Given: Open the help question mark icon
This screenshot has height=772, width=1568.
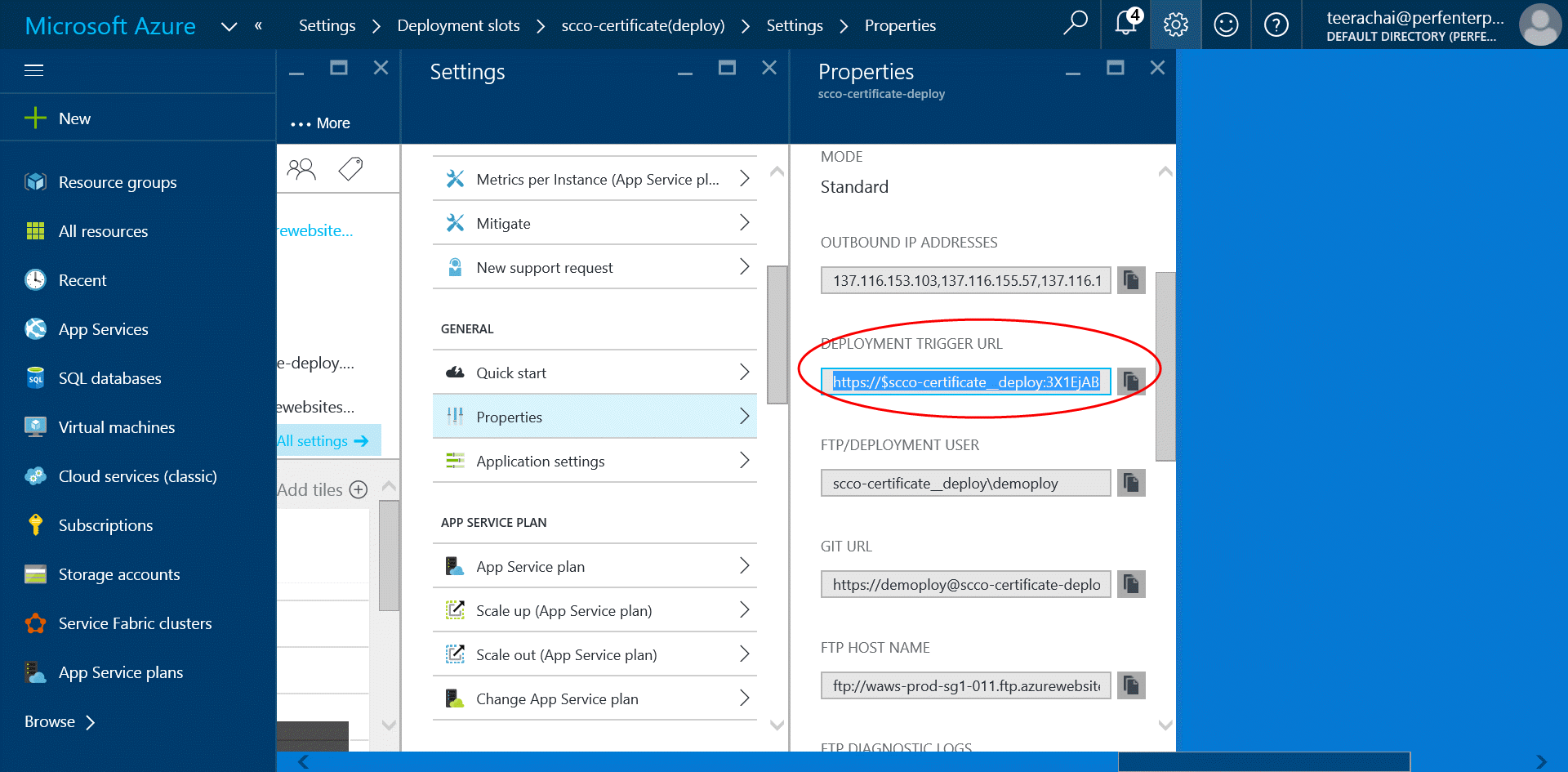Looking at the screenshot, I should (1276, 25).
